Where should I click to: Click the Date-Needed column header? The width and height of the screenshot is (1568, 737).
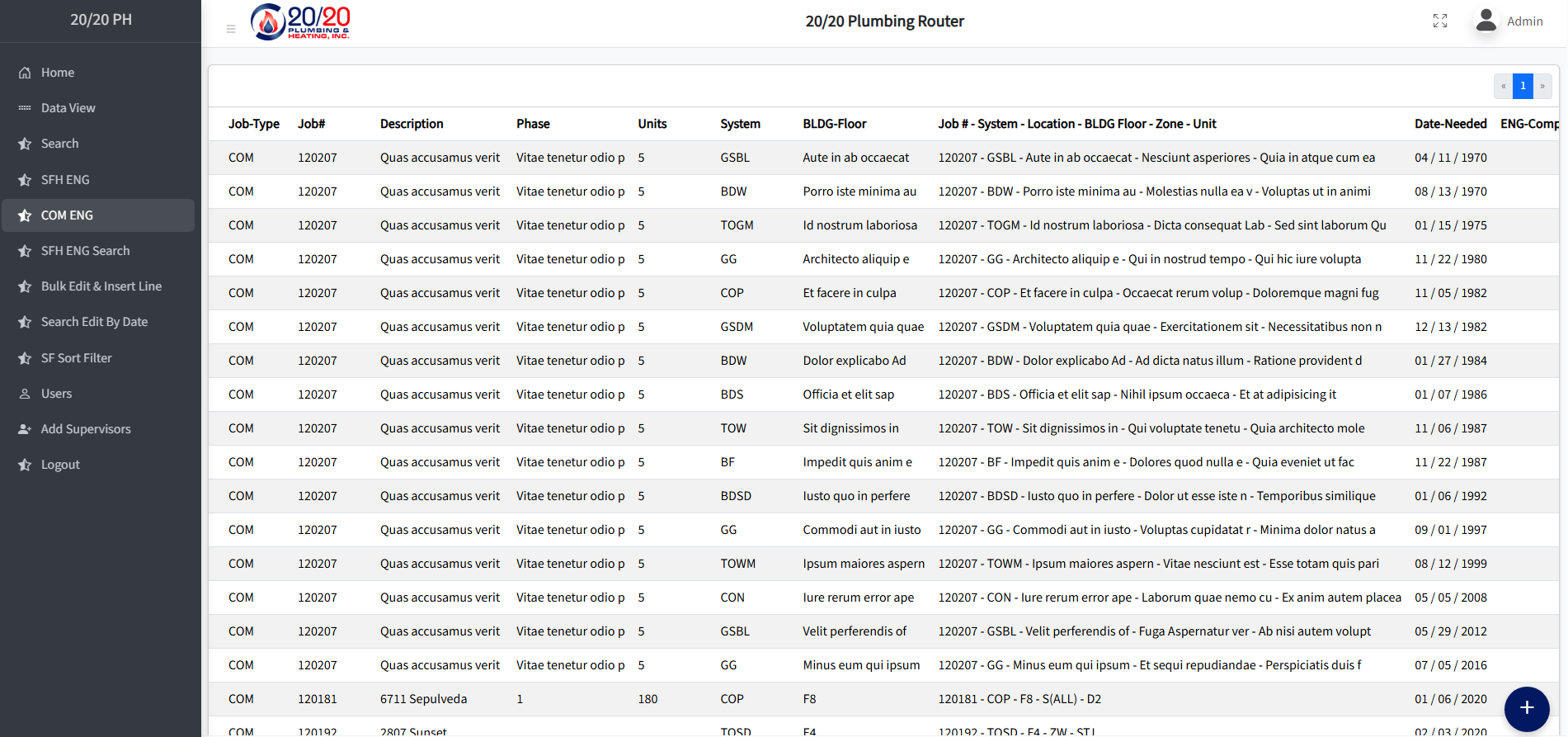(x=1450, y=124)
